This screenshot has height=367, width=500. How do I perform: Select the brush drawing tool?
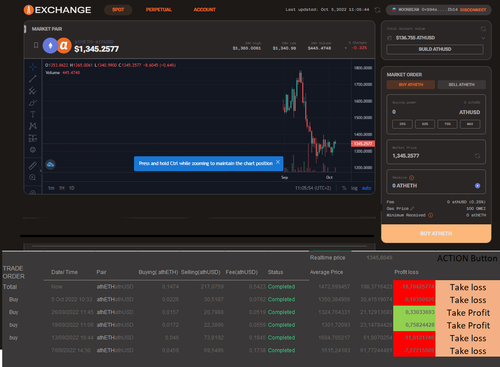(33, 103)
